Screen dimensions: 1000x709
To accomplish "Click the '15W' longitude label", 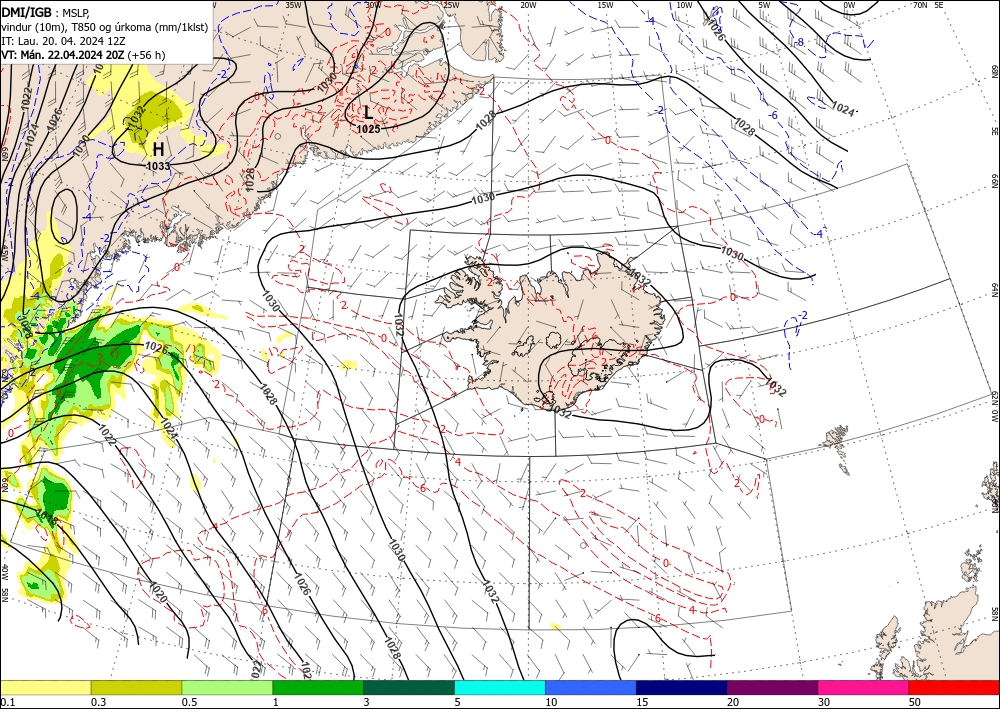I will pyautogui.click(x=606, y=4).
